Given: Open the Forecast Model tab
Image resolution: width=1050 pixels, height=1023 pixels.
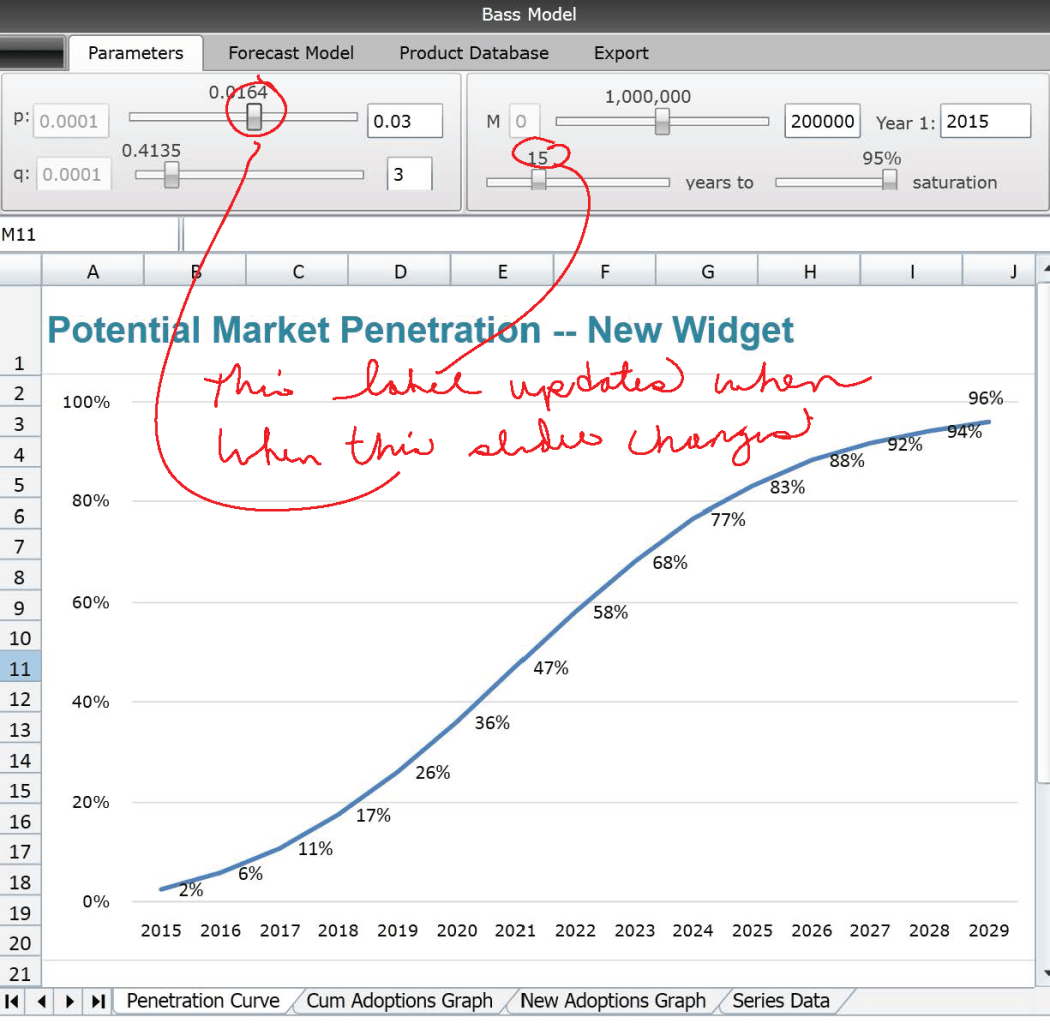Looking at the screenshot, I should click(x=291, y=53).
